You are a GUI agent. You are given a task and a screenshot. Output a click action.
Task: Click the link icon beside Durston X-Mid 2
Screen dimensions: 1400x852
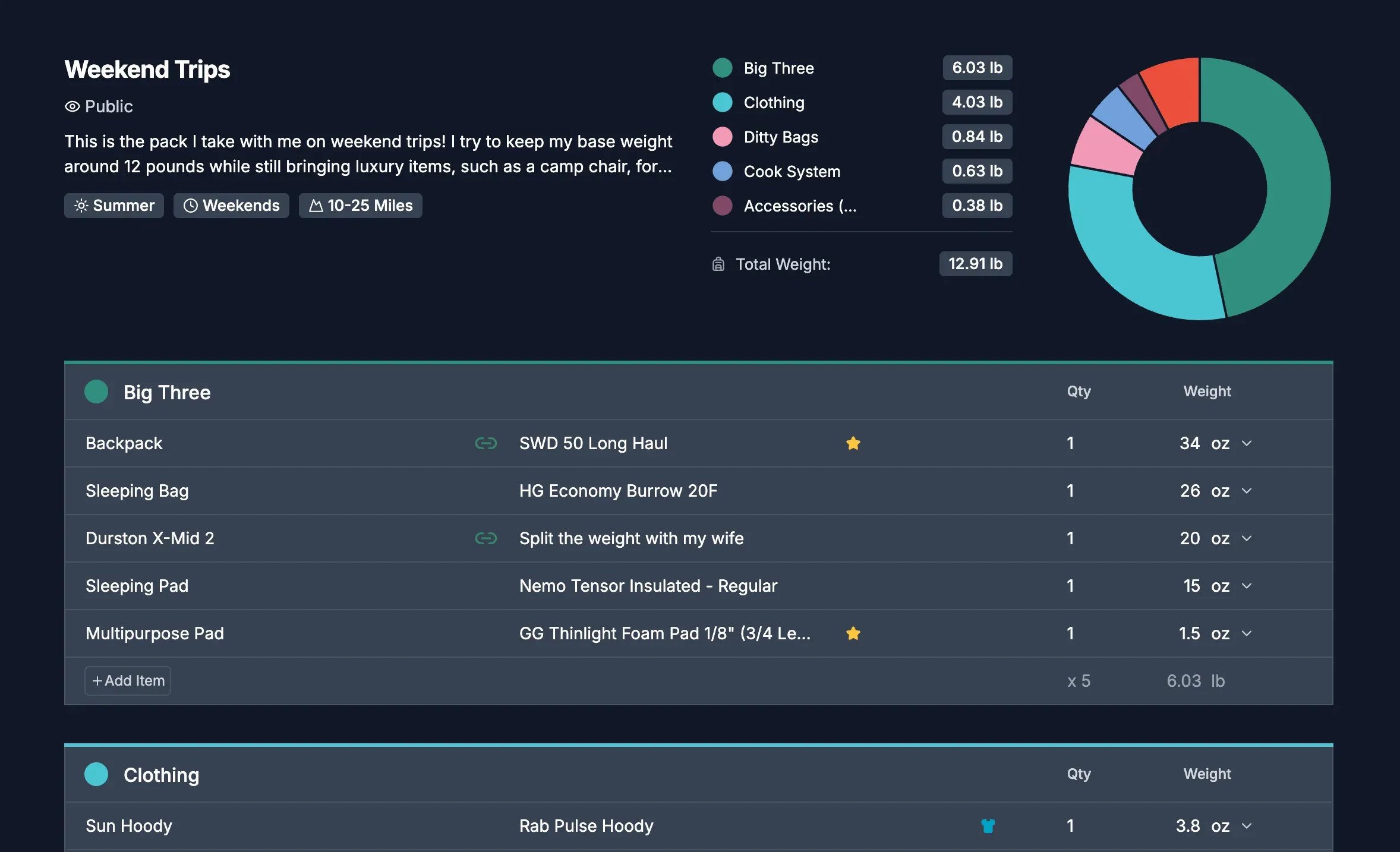click(x=485, y=538)
